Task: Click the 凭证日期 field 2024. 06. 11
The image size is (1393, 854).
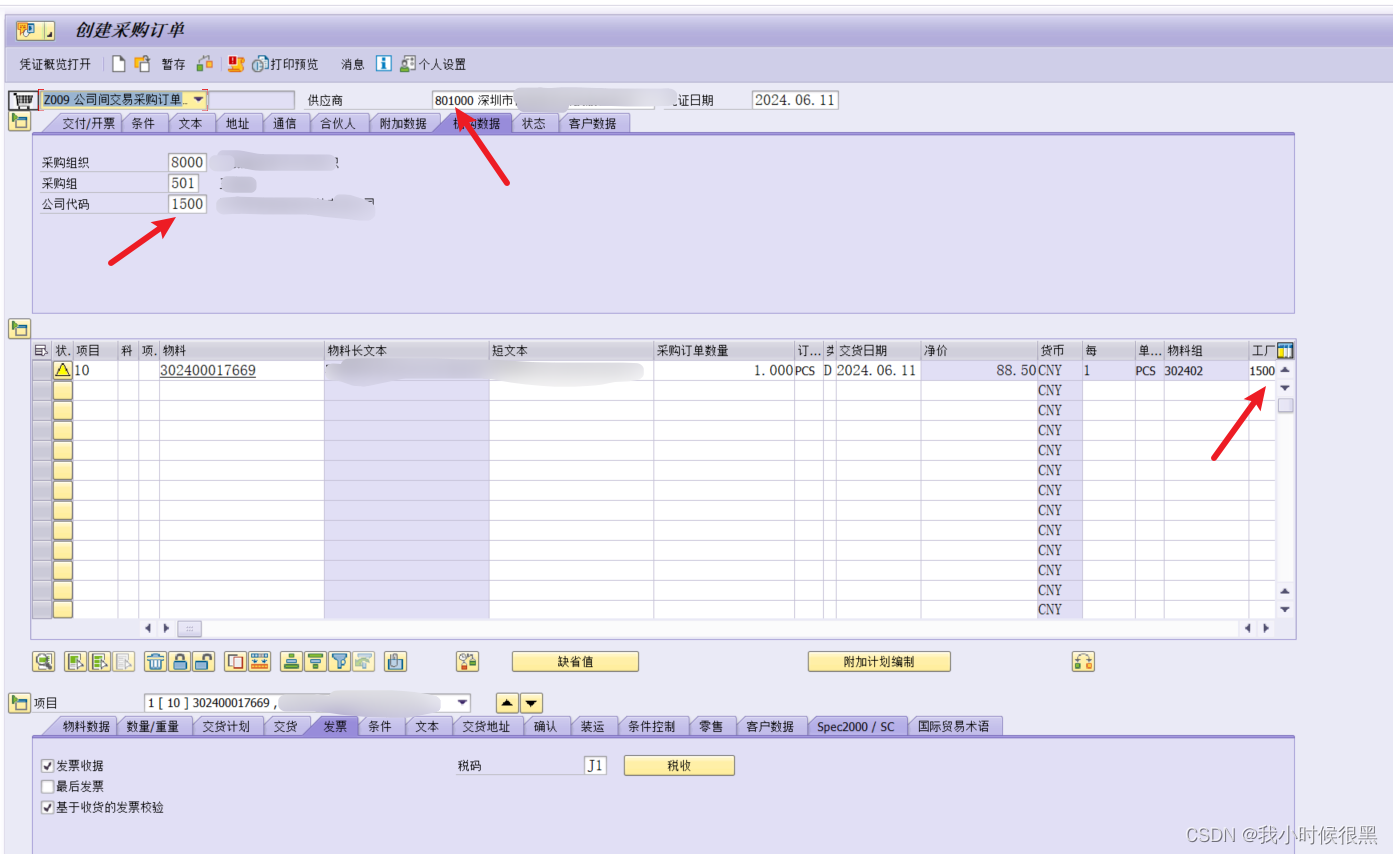Action: [795, 100]
